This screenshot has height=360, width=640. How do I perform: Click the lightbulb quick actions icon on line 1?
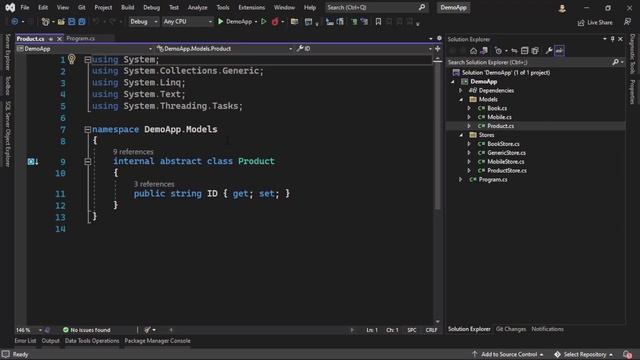pyautogui.click(x=72, y=59)
